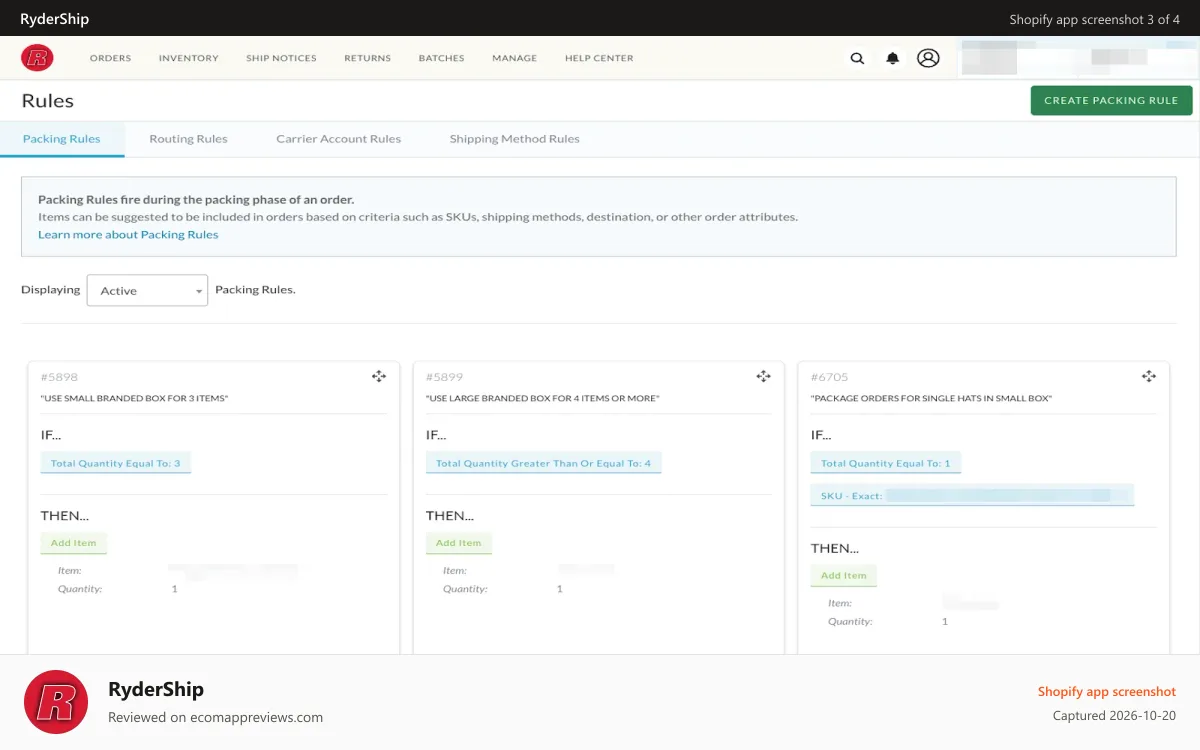The image size is (1200, 750).
Task: Select the Packing Rules tab
Action: (x=62, y=139)
